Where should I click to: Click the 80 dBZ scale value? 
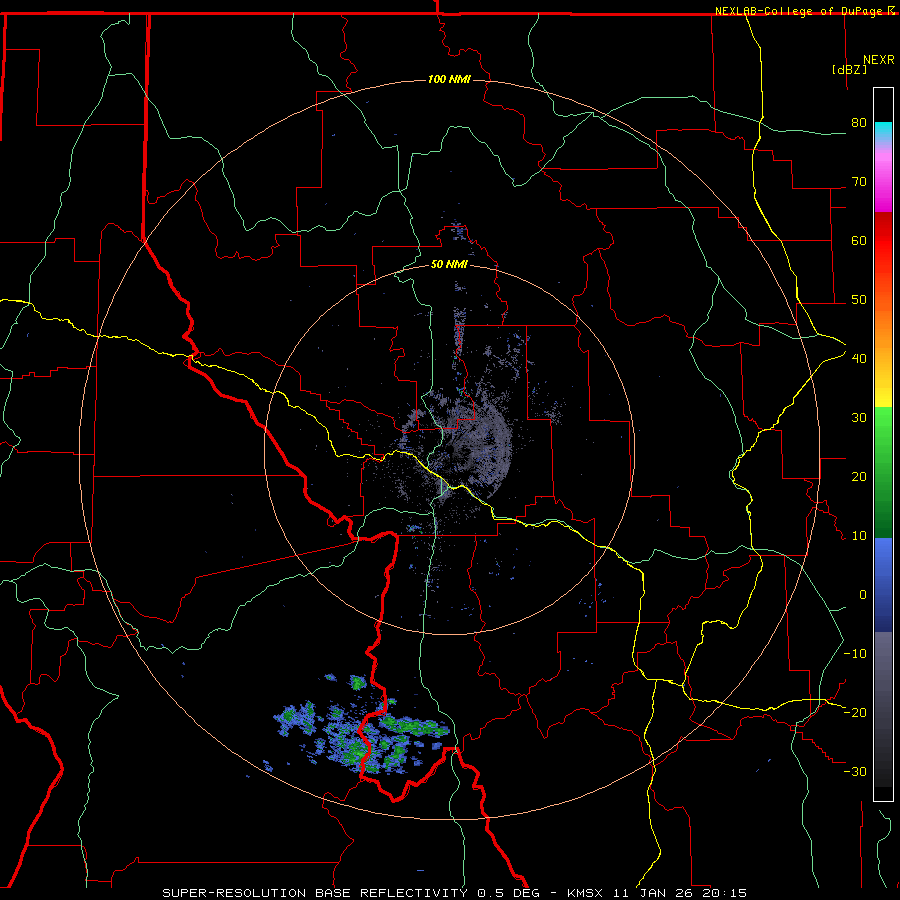(859, 123)
